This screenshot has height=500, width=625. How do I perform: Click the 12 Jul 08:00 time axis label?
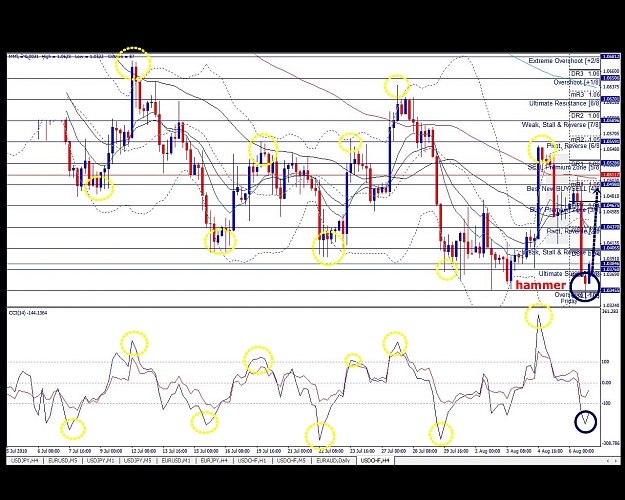(x=143, y=451)
